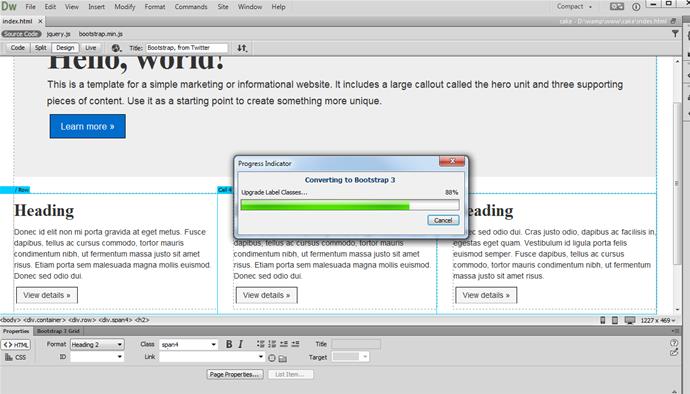This screenshot has width=690, height=394.
Task: Switch to the Bootstrap 3 Grid tab
Action: click(58, 331)
